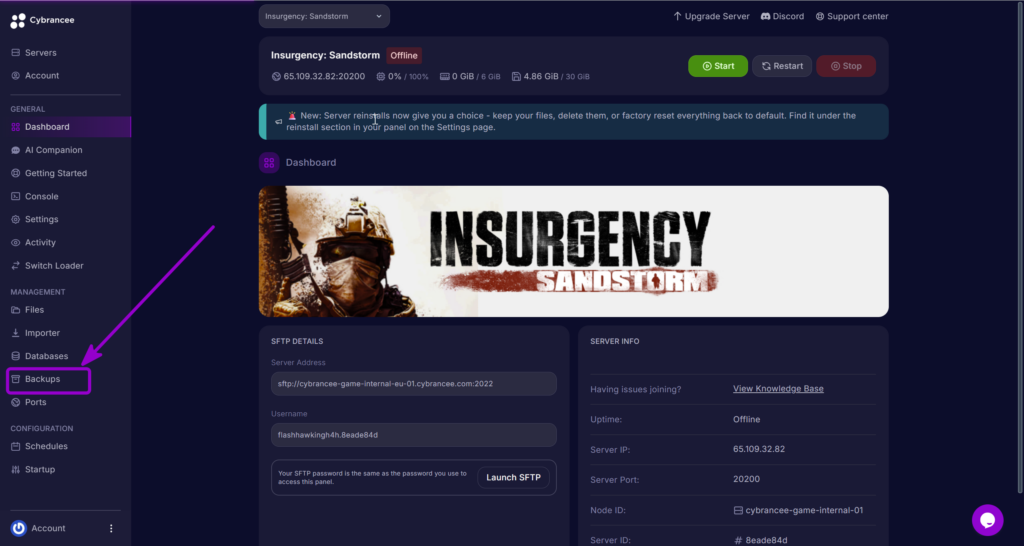The height and width of the screenshot is (546, 1024).
Task: Click the Cybrancee logo icon
Action: point(18,20)
